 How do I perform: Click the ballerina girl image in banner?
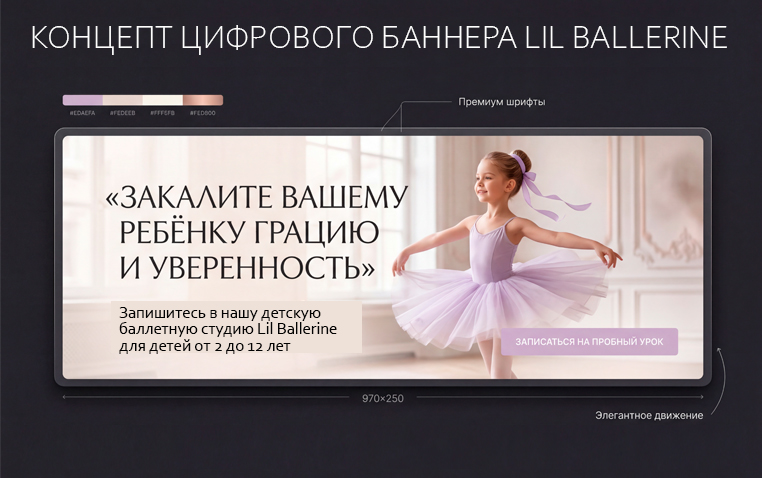click(505, 262)
